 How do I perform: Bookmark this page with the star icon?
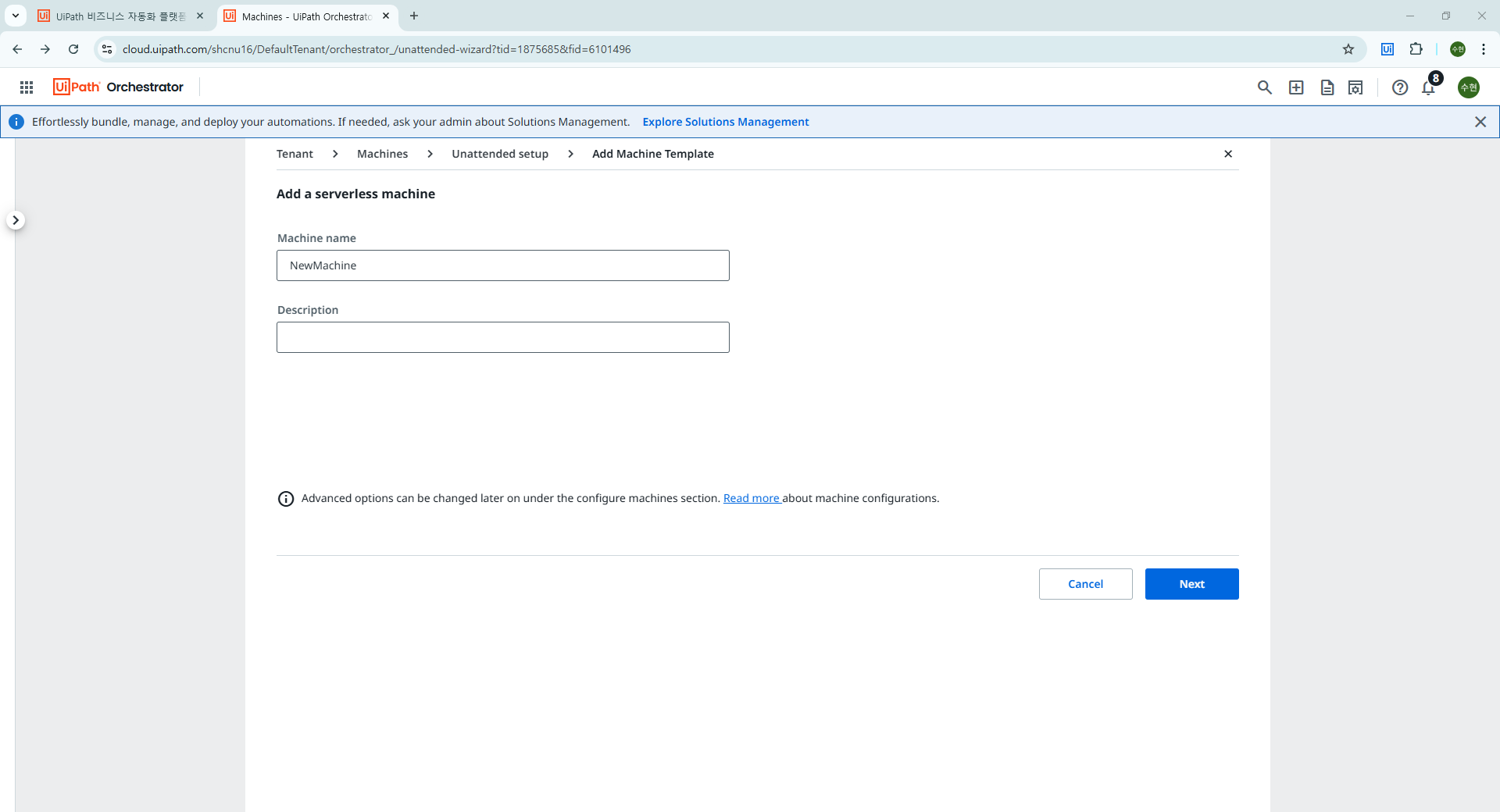click(1348, 49)
